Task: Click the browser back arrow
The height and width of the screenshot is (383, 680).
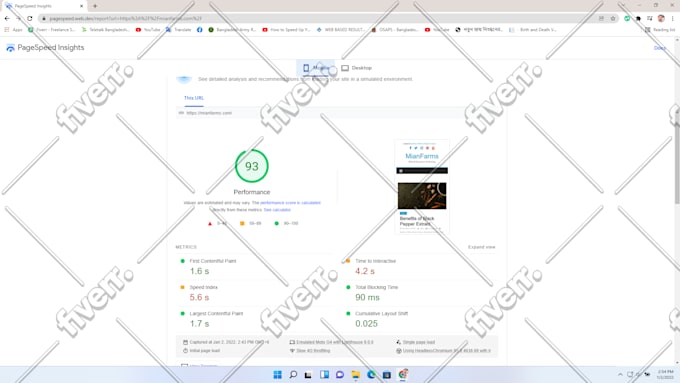Action: (x=7, y=19)
